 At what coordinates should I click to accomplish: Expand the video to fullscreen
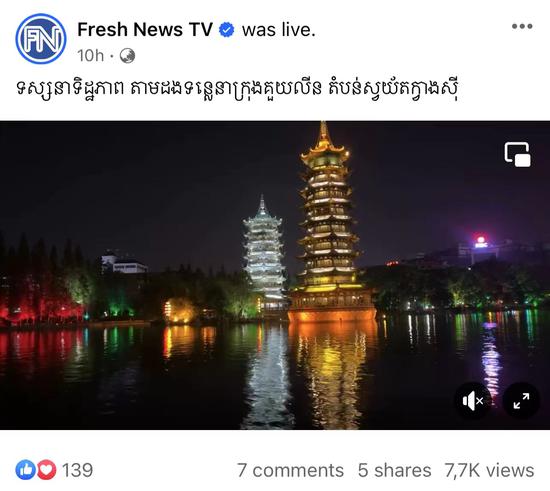click(x=521, y=401)
